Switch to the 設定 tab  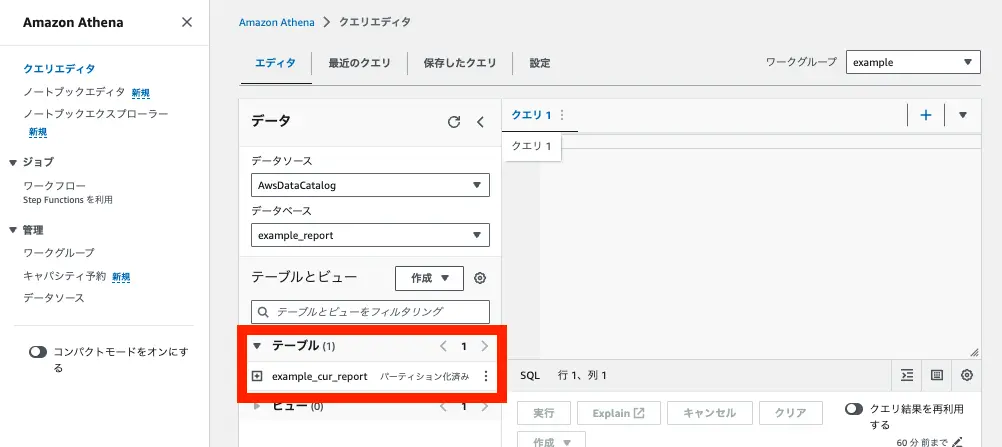[x=540, y=63]
